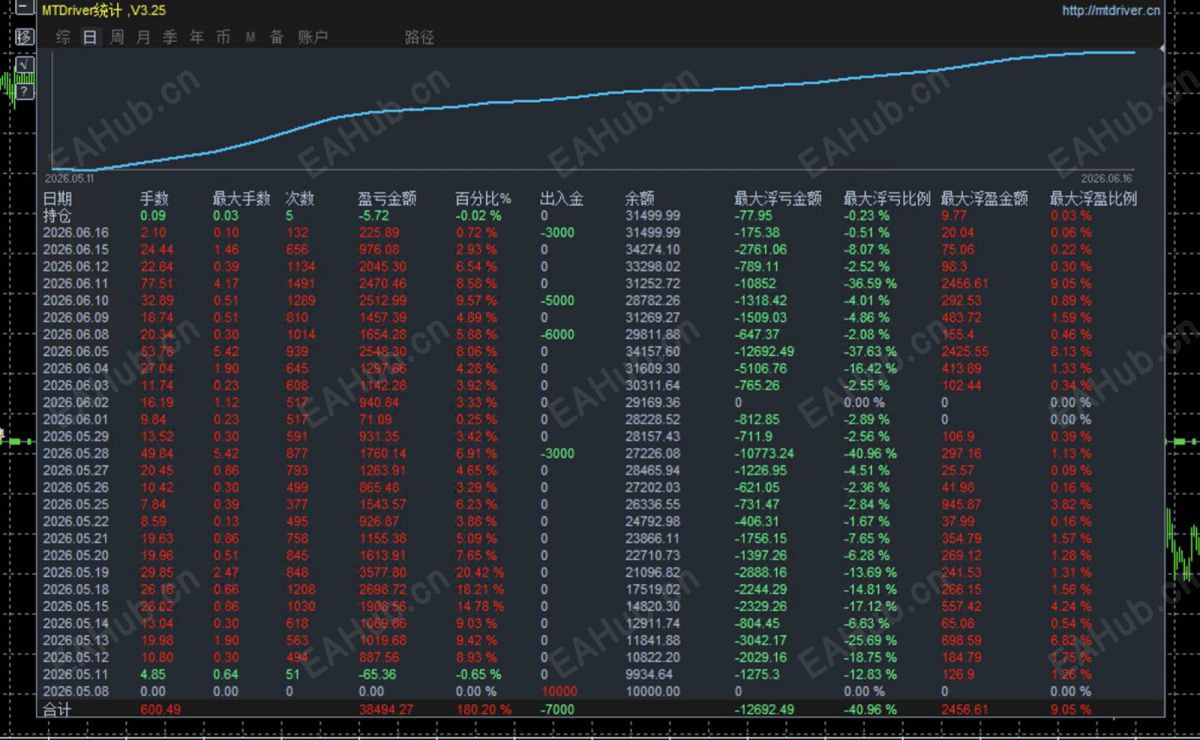The image size is (1200, 740).
Task: Select the 持仓 open positions row label
Action: click(58, 215)
